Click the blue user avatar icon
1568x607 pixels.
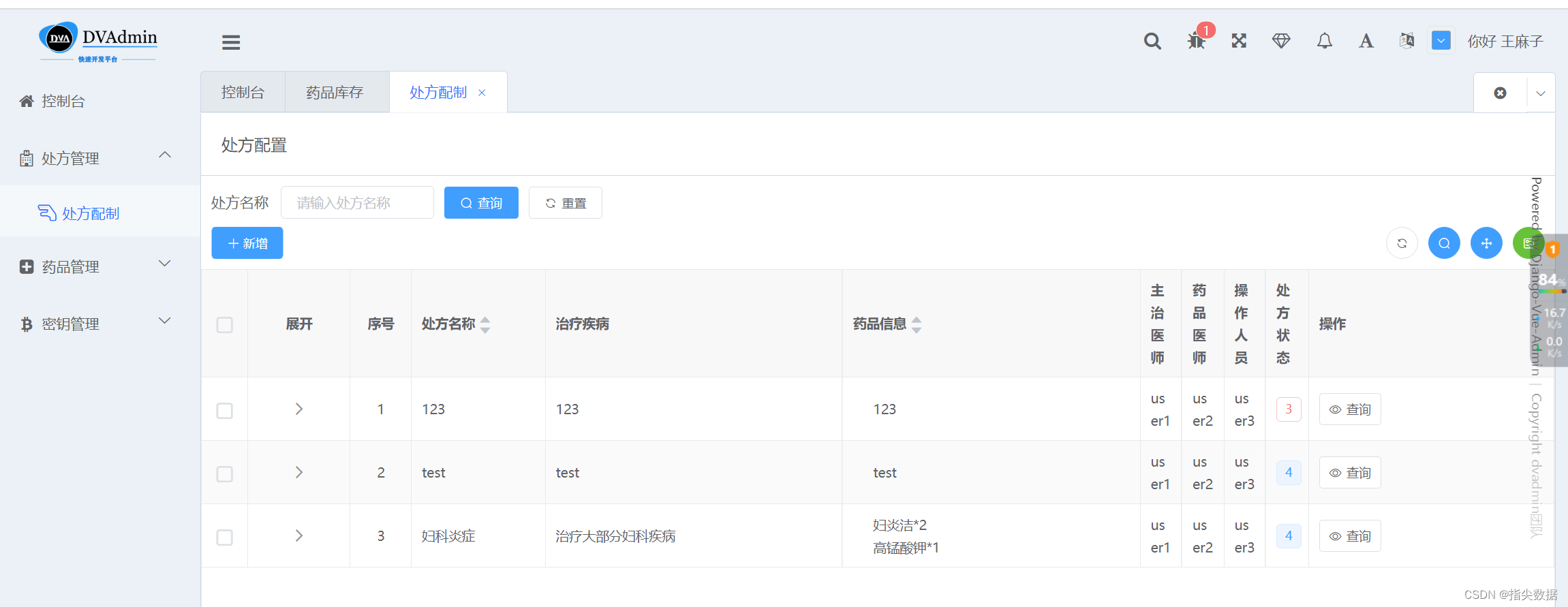[x=1441, y=41]
